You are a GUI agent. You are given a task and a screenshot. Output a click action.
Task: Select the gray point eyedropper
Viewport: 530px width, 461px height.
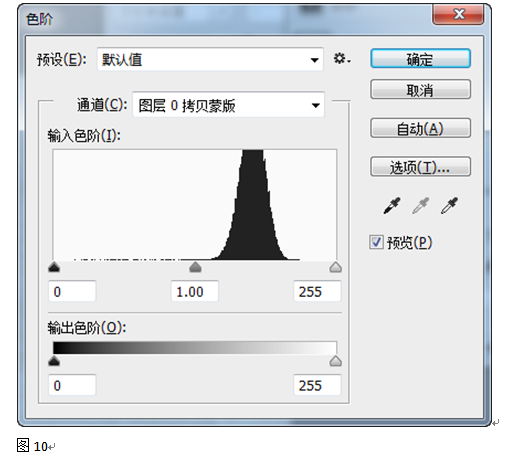[x=420, y=205]
